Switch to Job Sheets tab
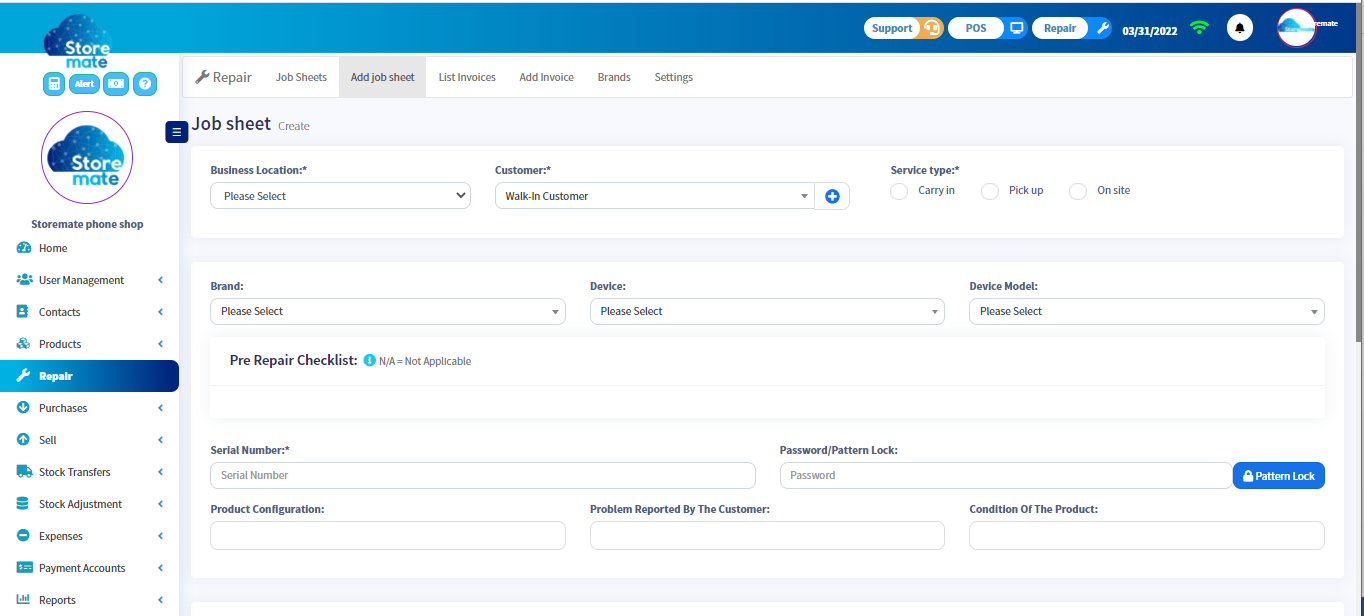 [301, 77]
